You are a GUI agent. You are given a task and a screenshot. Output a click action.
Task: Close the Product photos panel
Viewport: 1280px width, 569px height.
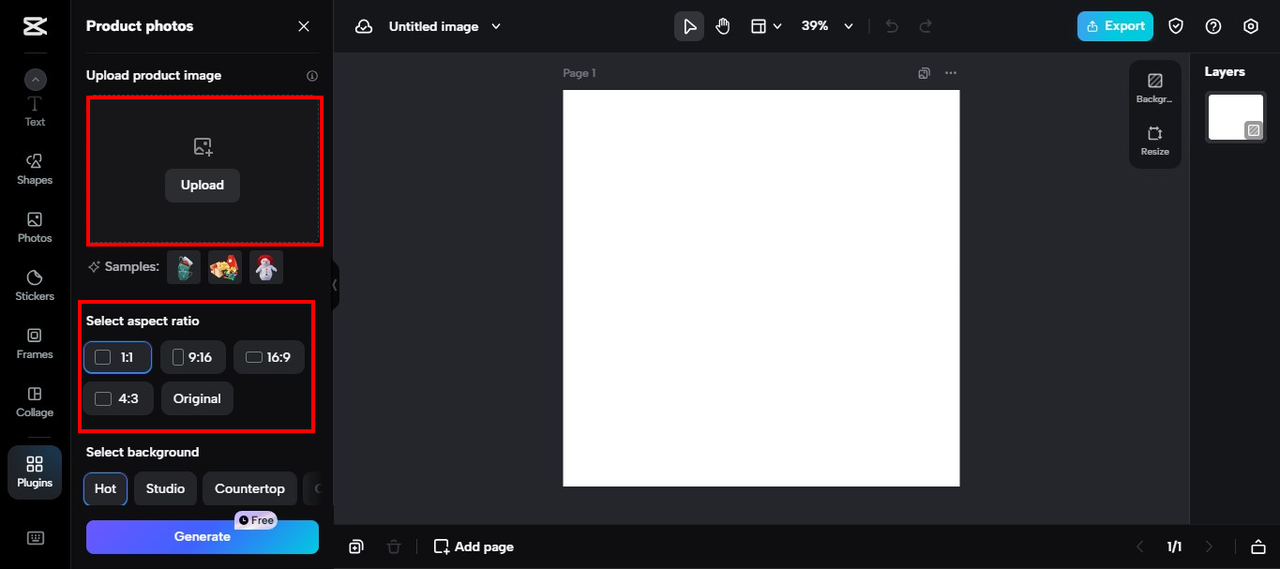click(304, 27)
